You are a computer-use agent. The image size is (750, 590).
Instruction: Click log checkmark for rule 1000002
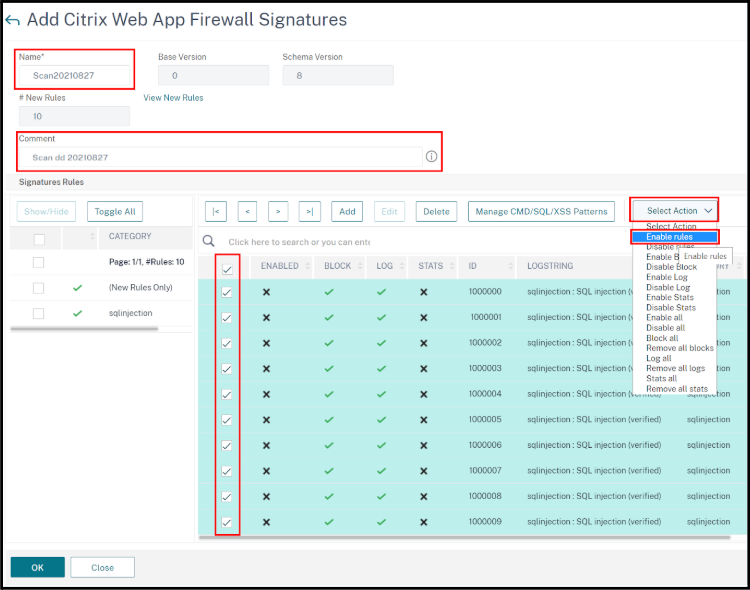pyautogui.click(x=381, y=343)
